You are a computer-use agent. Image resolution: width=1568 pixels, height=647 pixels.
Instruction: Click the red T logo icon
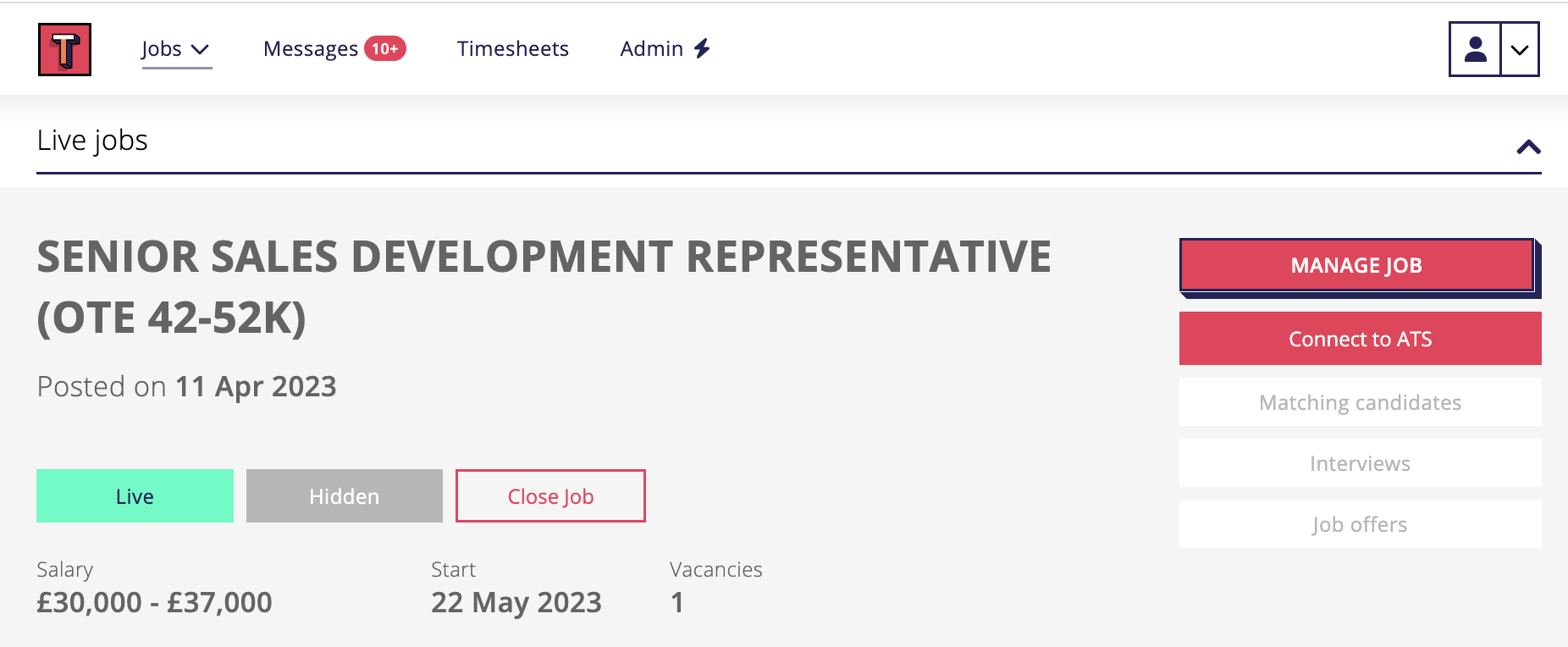(64, 49)
